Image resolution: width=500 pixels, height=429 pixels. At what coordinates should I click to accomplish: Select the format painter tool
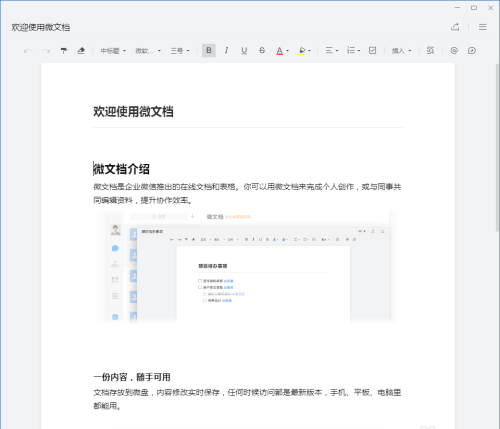pos(63,51)
